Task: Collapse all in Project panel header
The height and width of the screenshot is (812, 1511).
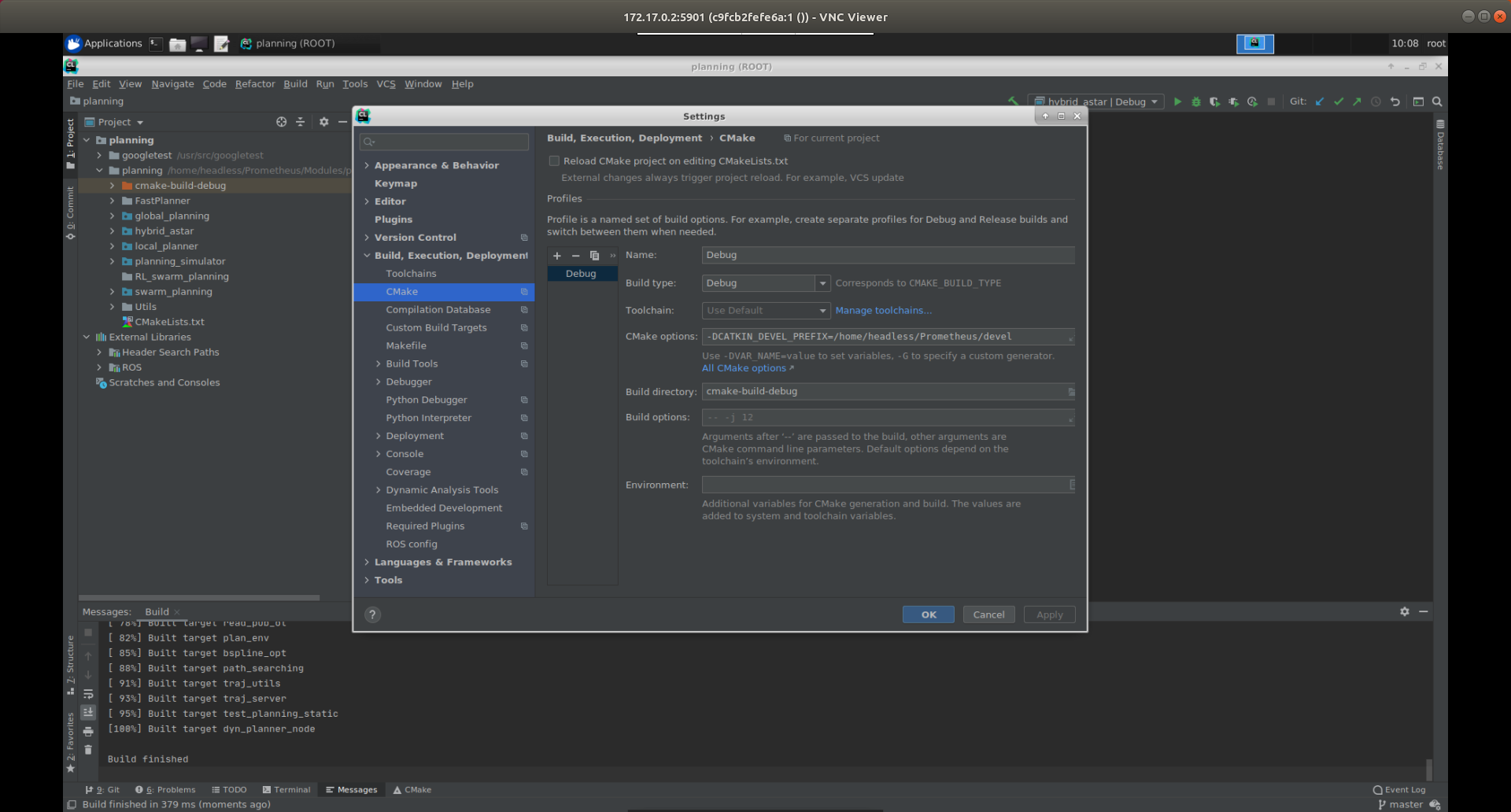Action: click(300, 122)
